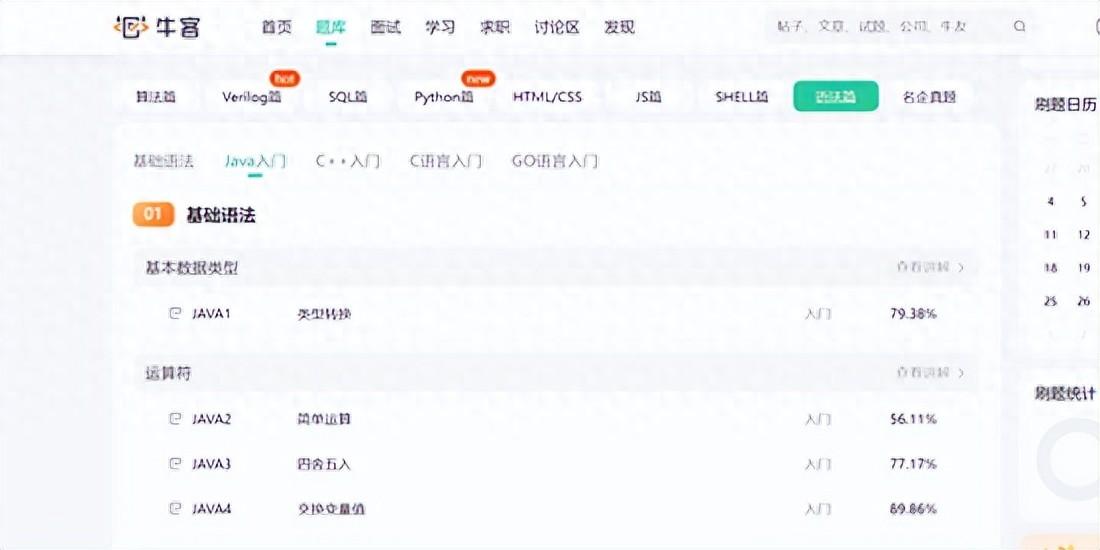Select the 算法篇 category
The width and height of the screenshot is (1100, 550).
click(155, 97)
